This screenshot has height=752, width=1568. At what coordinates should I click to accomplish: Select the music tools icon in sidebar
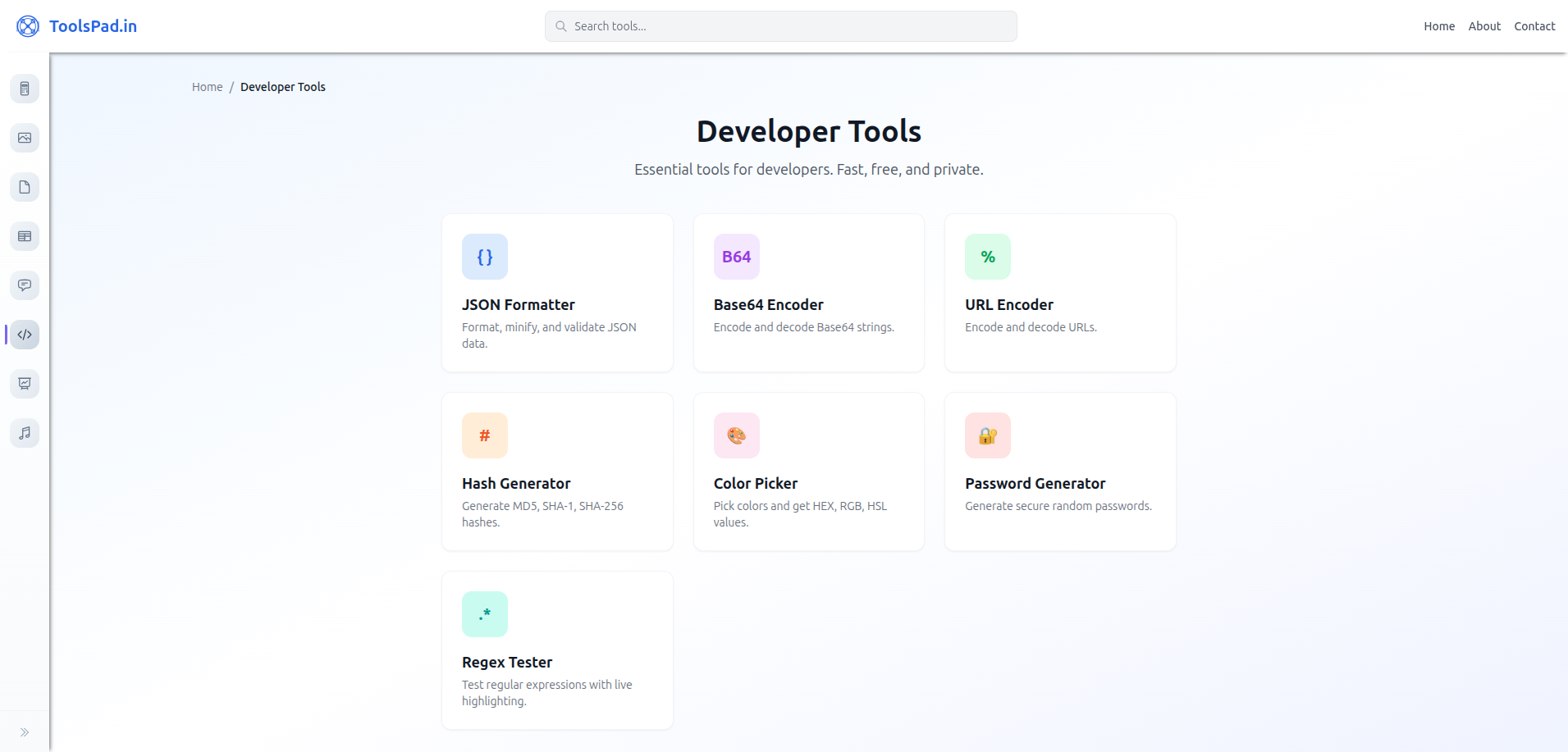point(25,433)
